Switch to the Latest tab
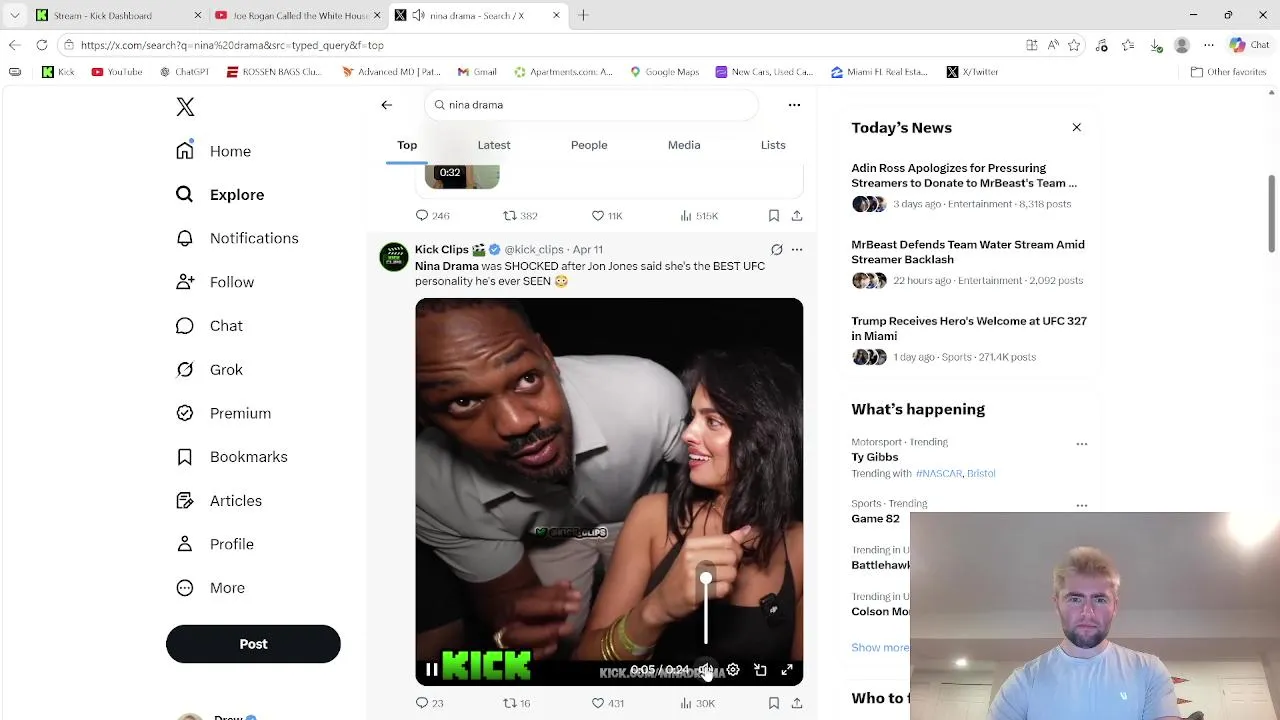Screen dimensions: 1280x720 [494, 145]
